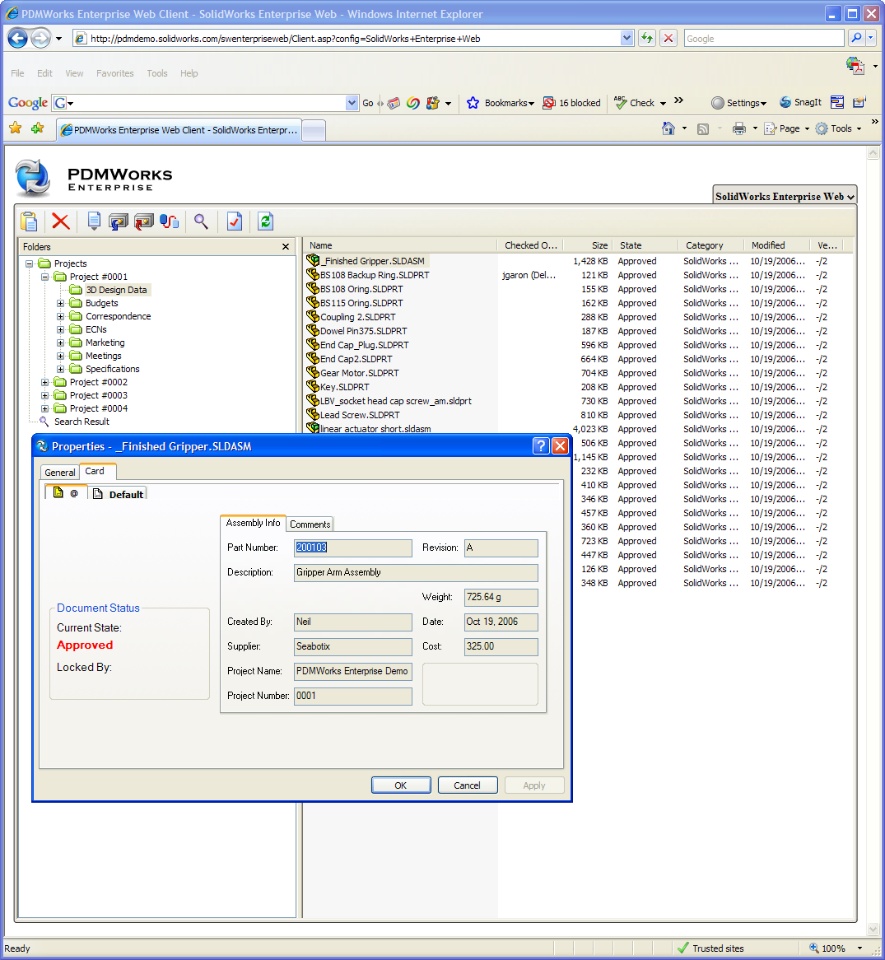
Task: Select the Specifications folder in tree
Action: [x=112, y=369]
